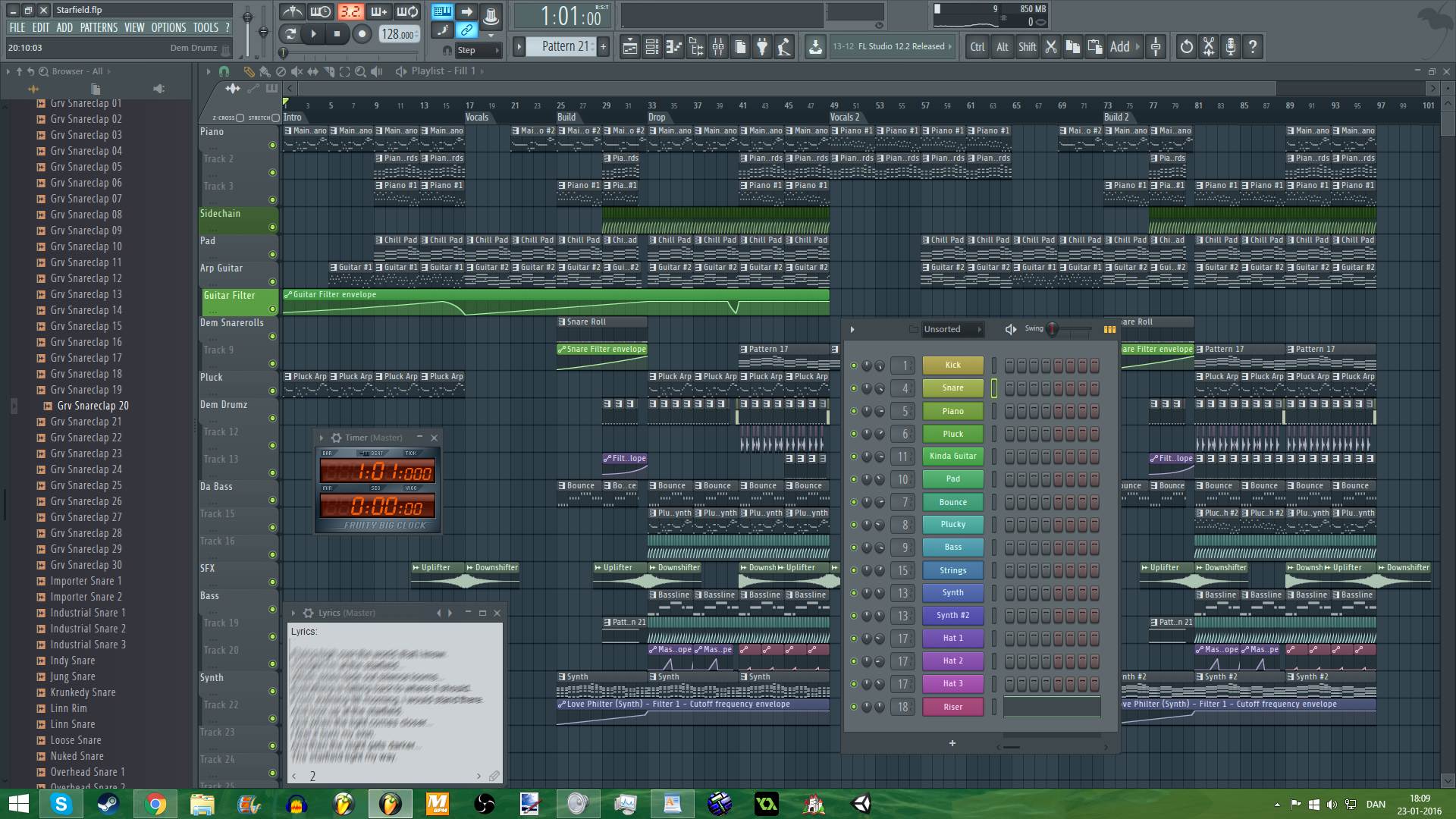Click the tempo 128.000 field
This screenshot has width=1456, height=819.
tap(398, 34)
